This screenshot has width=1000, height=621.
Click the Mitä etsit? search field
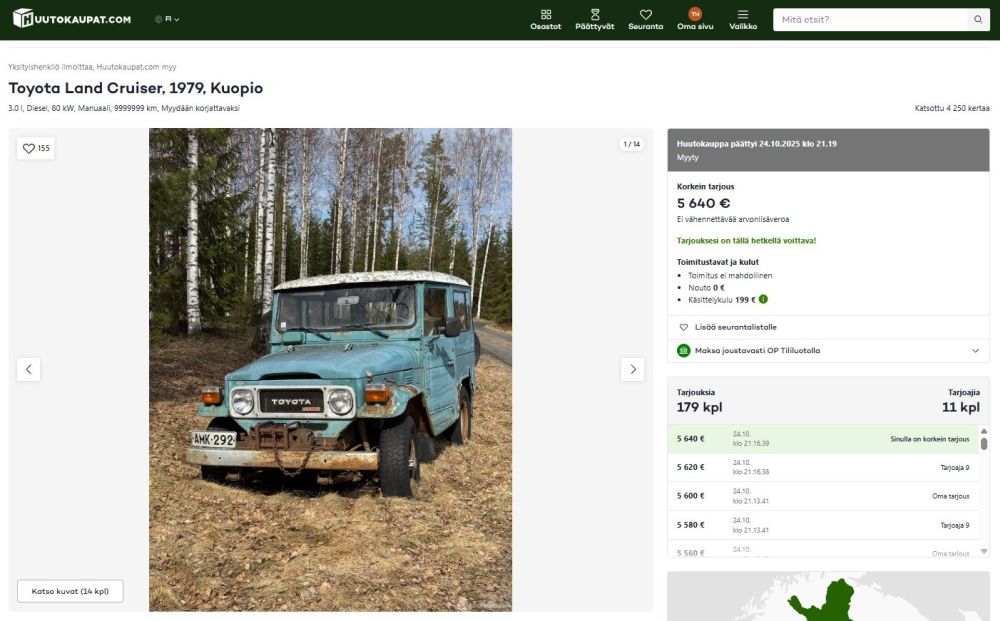tap(870, 19)
